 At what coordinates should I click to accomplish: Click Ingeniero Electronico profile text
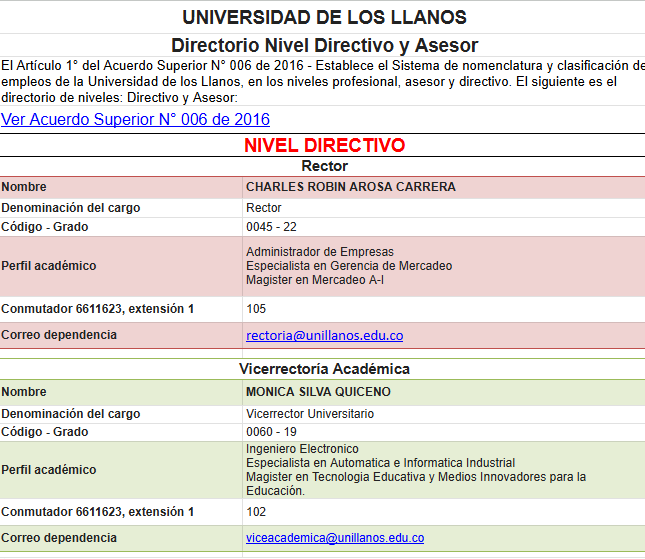pos(302,449)
